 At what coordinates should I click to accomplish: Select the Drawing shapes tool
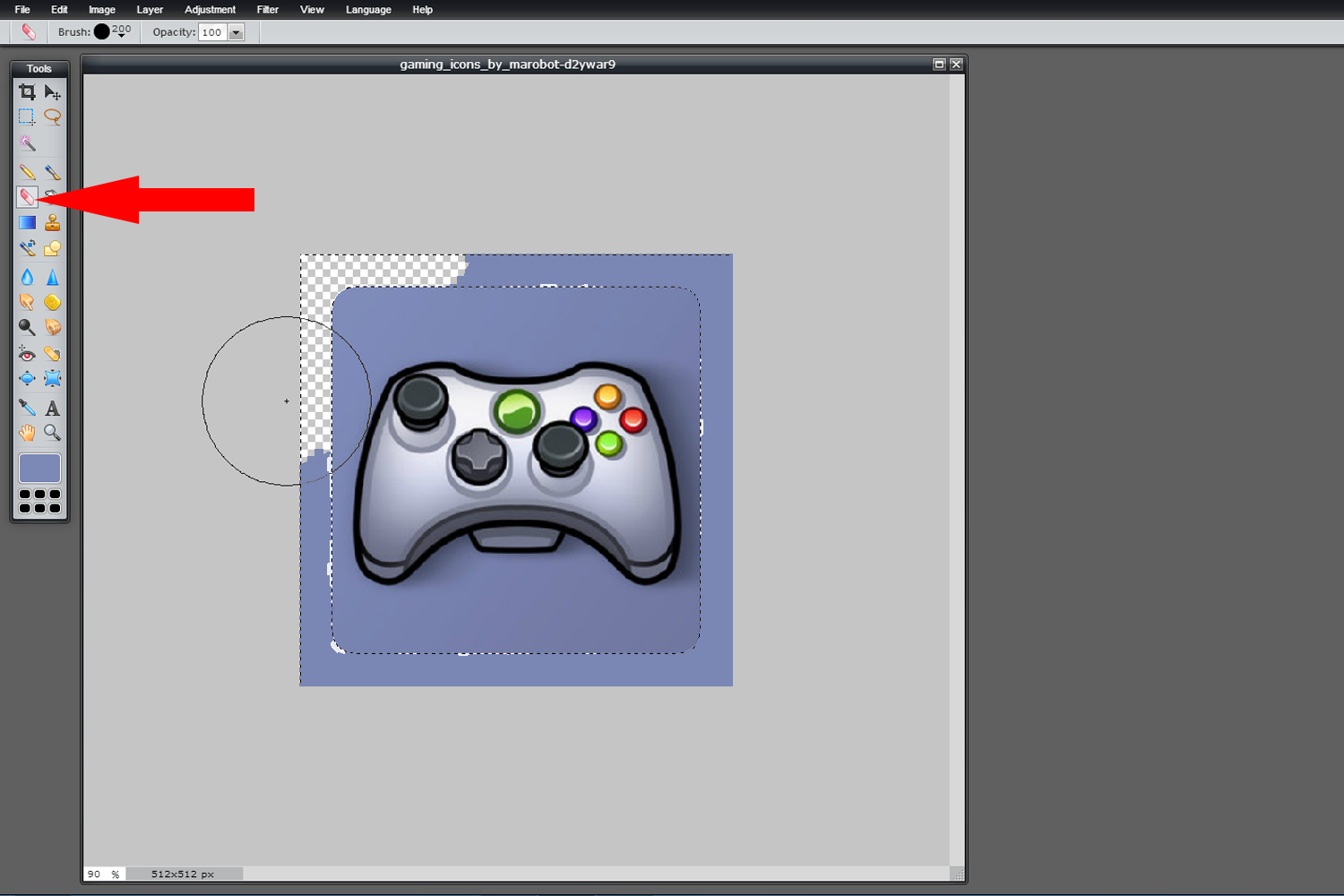pyautogui.click(x=53, y=247)
